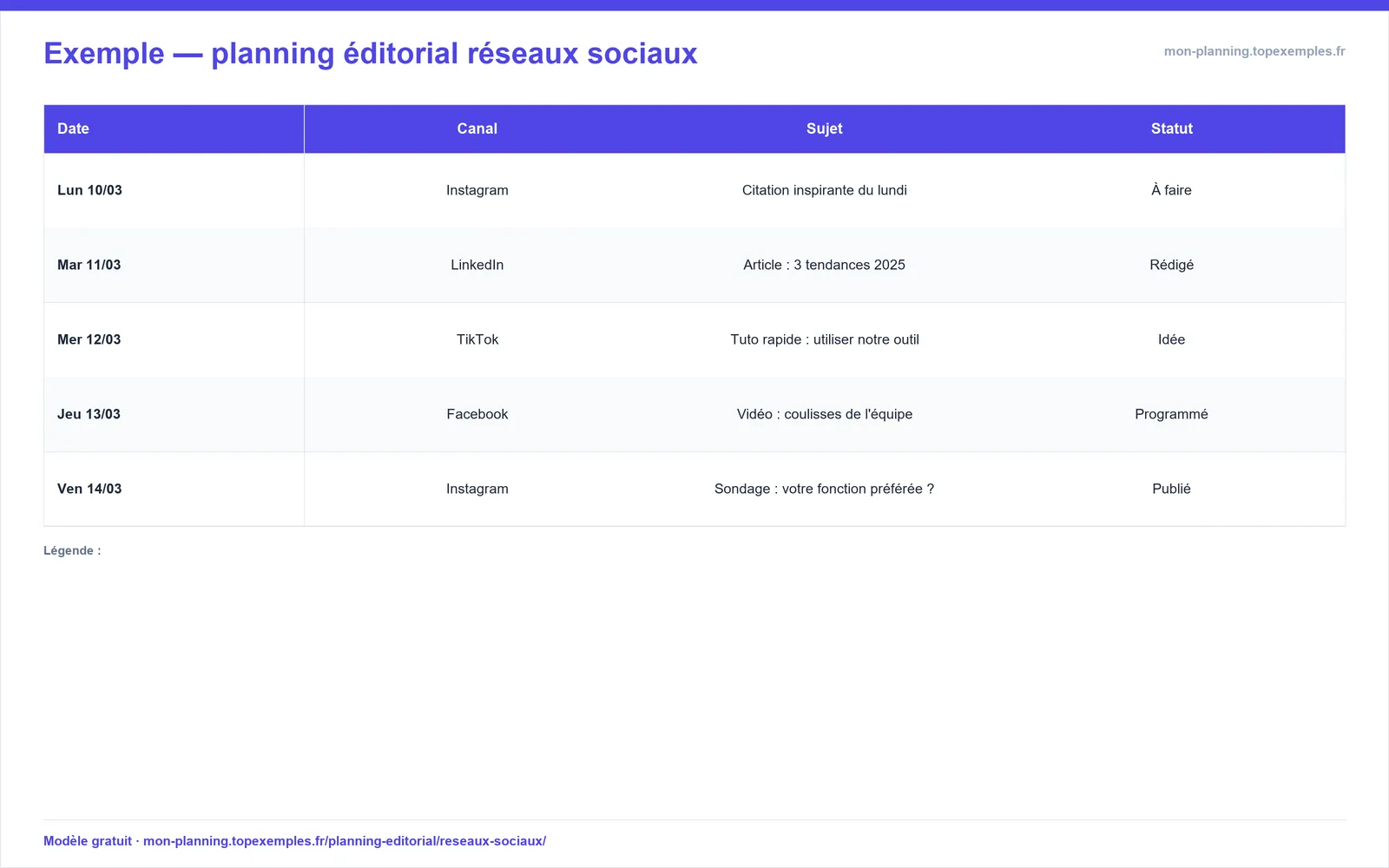1389x868 pixels.
Task: Click the 'Publié' status cell
Action: [1171, 489]
